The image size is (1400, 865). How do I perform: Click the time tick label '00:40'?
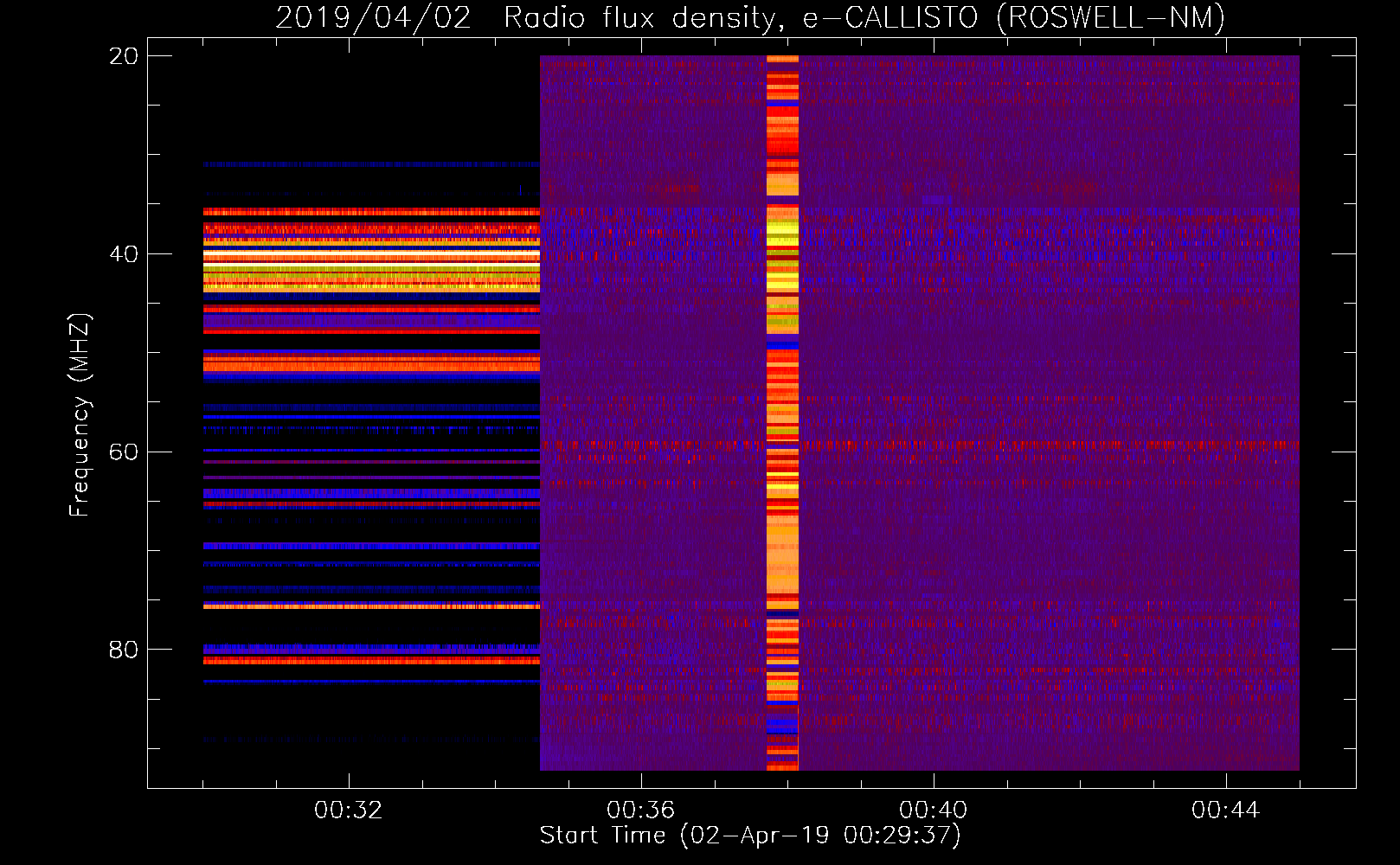934,811
